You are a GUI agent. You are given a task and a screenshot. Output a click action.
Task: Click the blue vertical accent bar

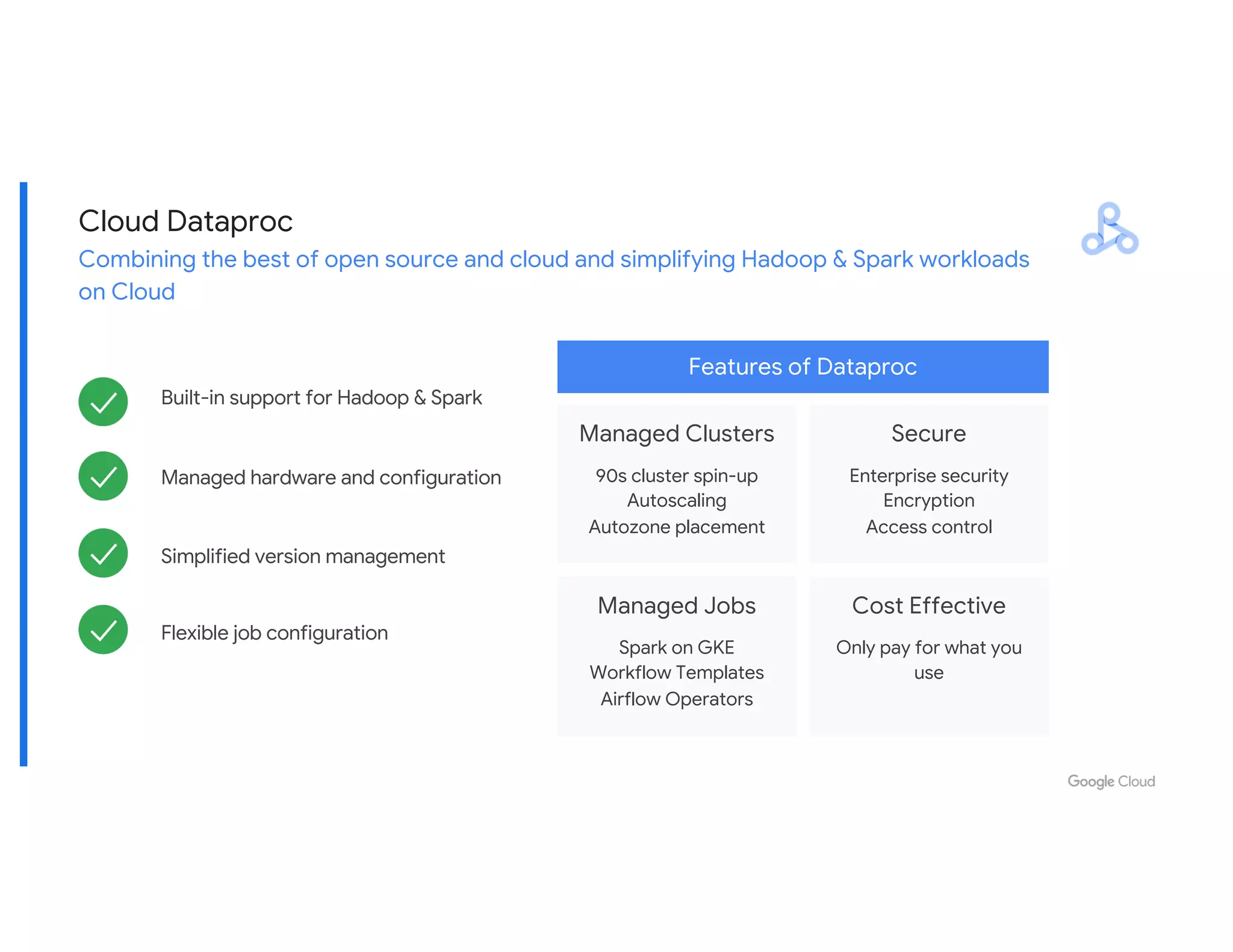coord(23,474)
